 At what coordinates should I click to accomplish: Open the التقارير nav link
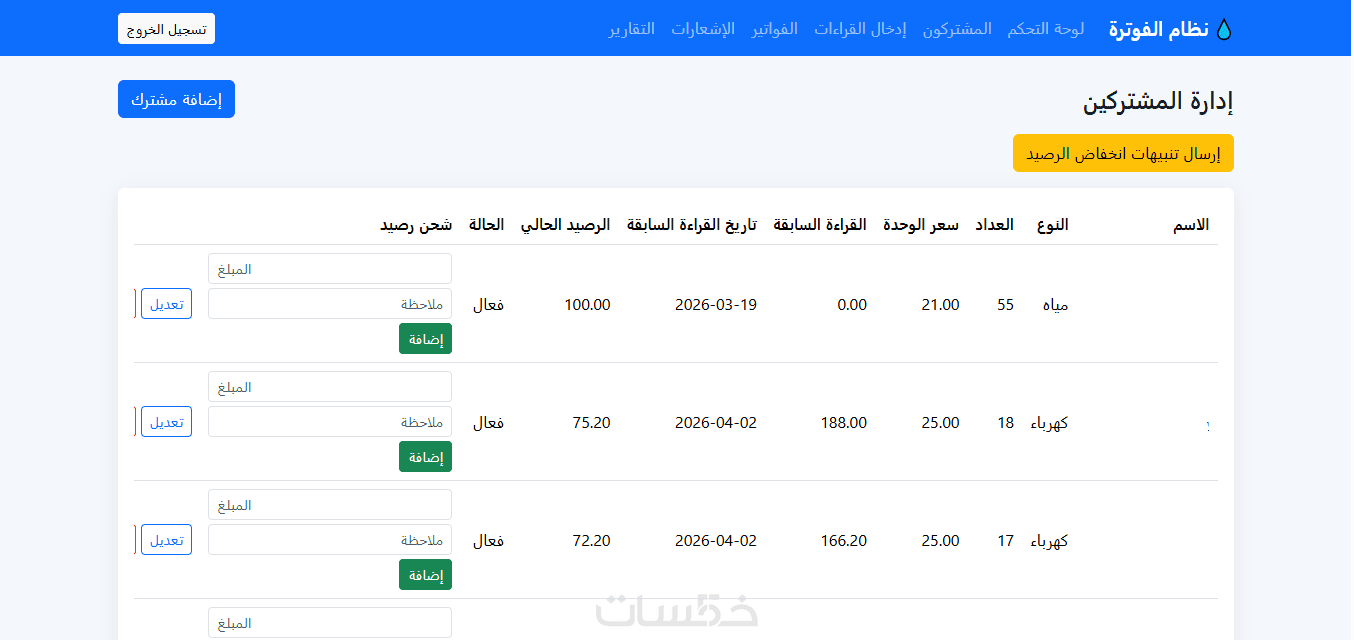632,29
